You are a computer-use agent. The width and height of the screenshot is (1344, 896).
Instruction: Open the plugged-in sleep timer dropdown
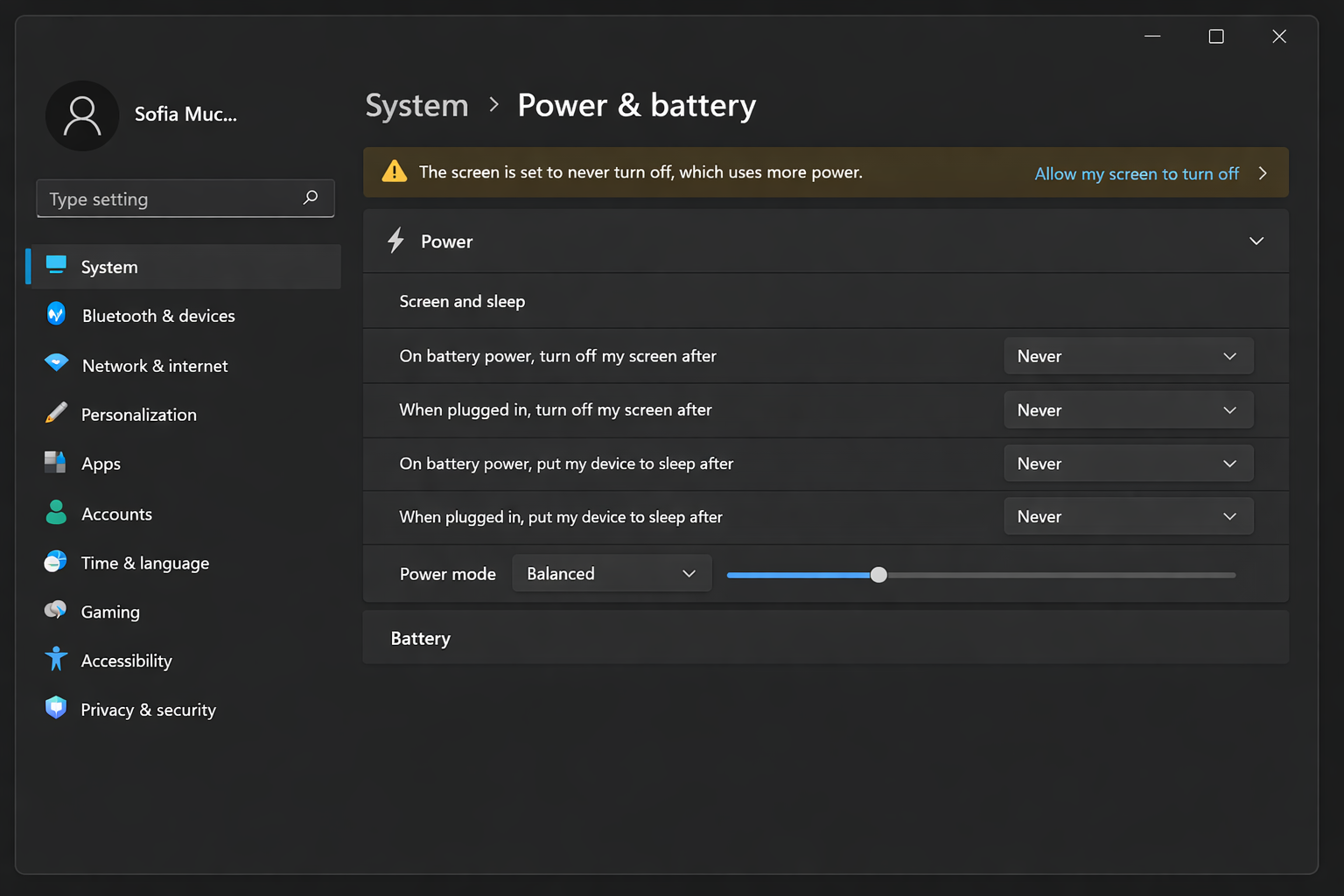click(x=1128, y=516)
